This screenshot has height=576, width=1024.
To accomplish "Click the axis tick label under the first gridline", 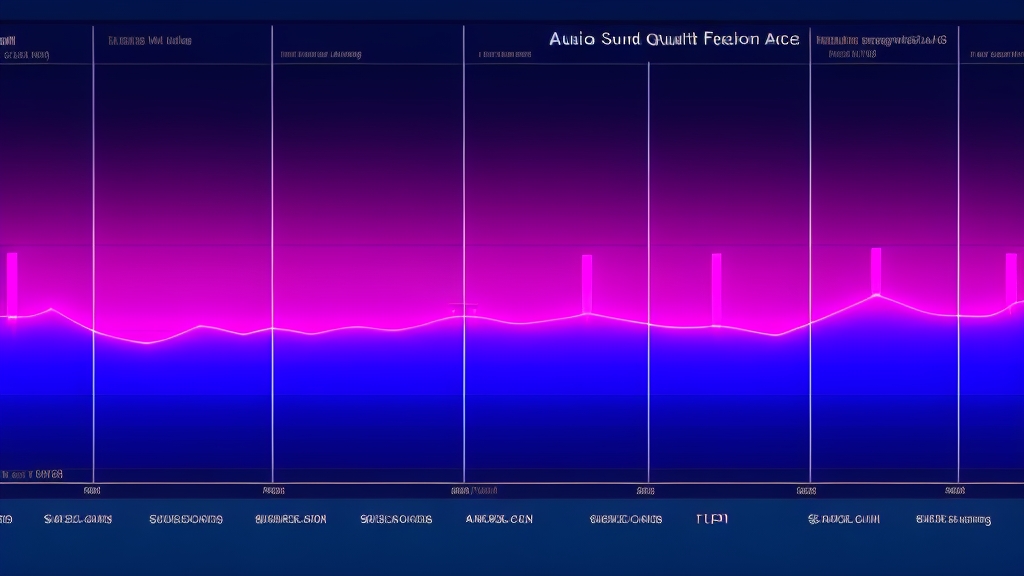I will tap(92, 491).
